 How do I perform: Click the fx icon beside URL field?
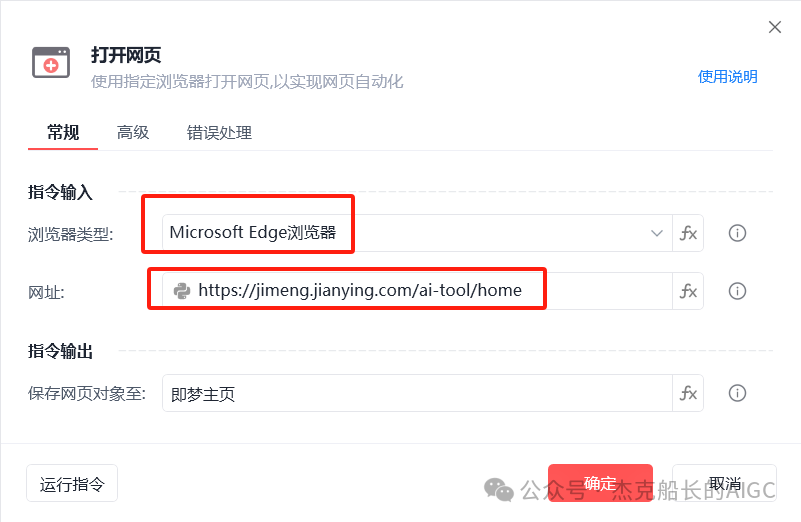click(688, 291)
